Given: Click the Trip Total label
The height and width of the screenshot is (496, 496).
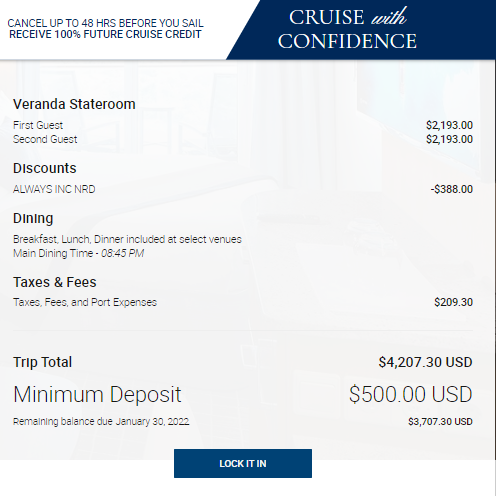Looking at the screenshot, I should [42, 362].
